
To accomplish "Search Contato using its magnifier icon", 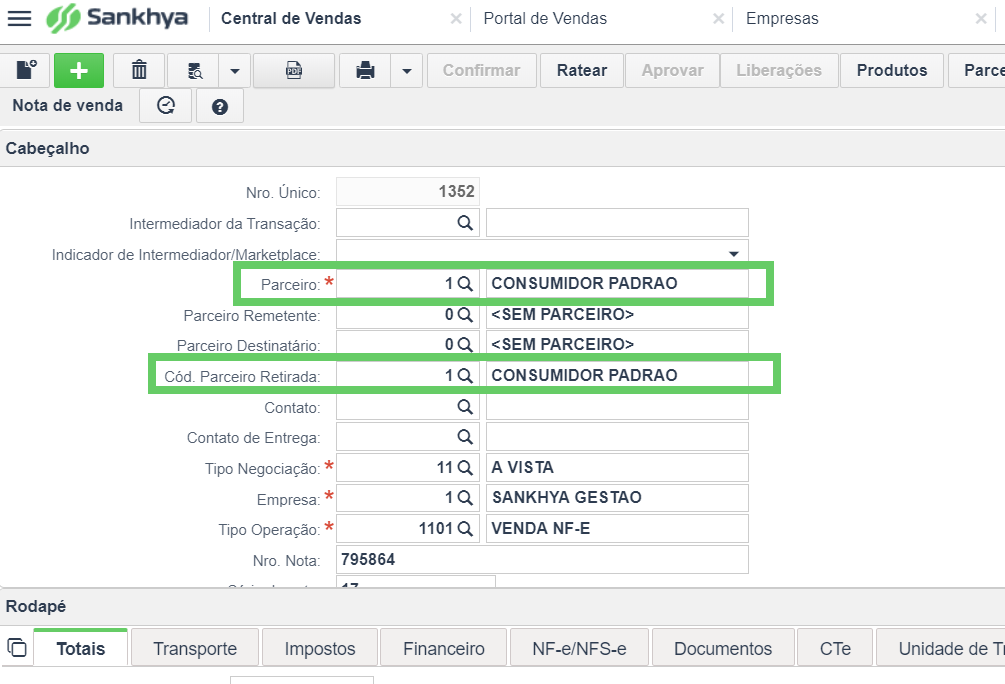I will click(465, 406).
